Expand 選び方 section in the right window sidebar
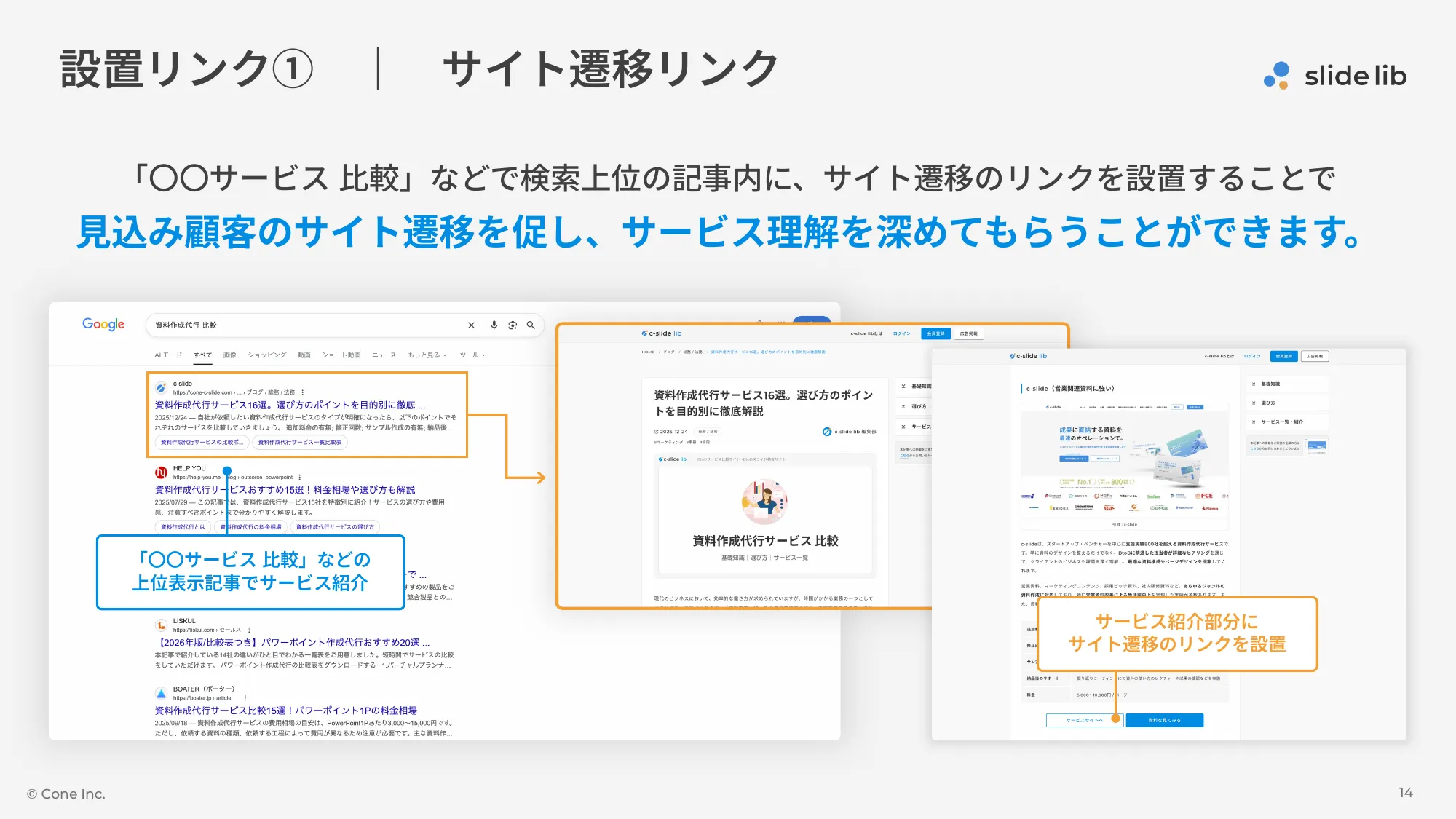This screenshot has height=819, width=1456. 1287,403
